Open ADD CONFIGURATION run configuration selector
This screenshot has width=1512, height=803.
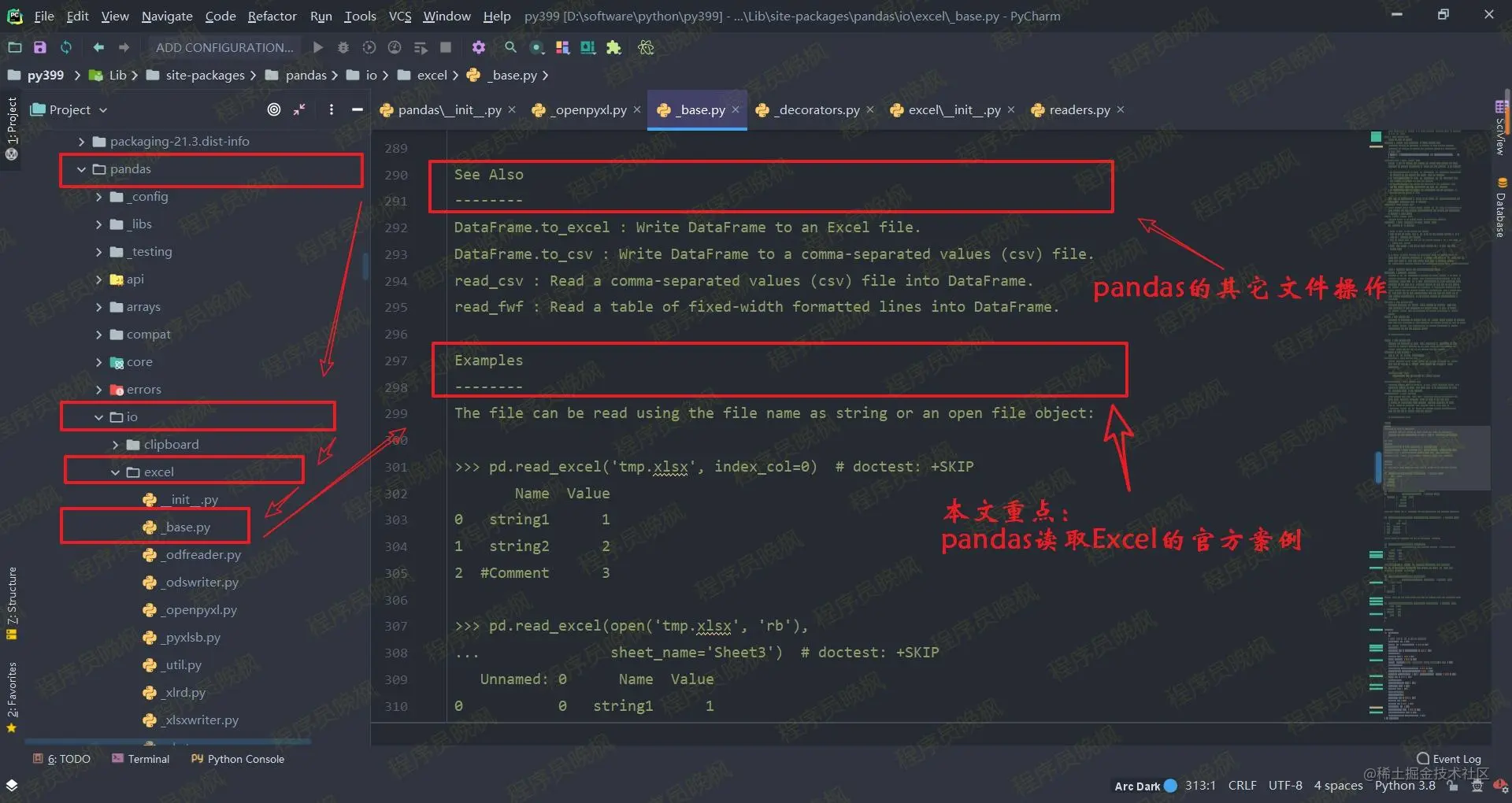tap(224, 47)
